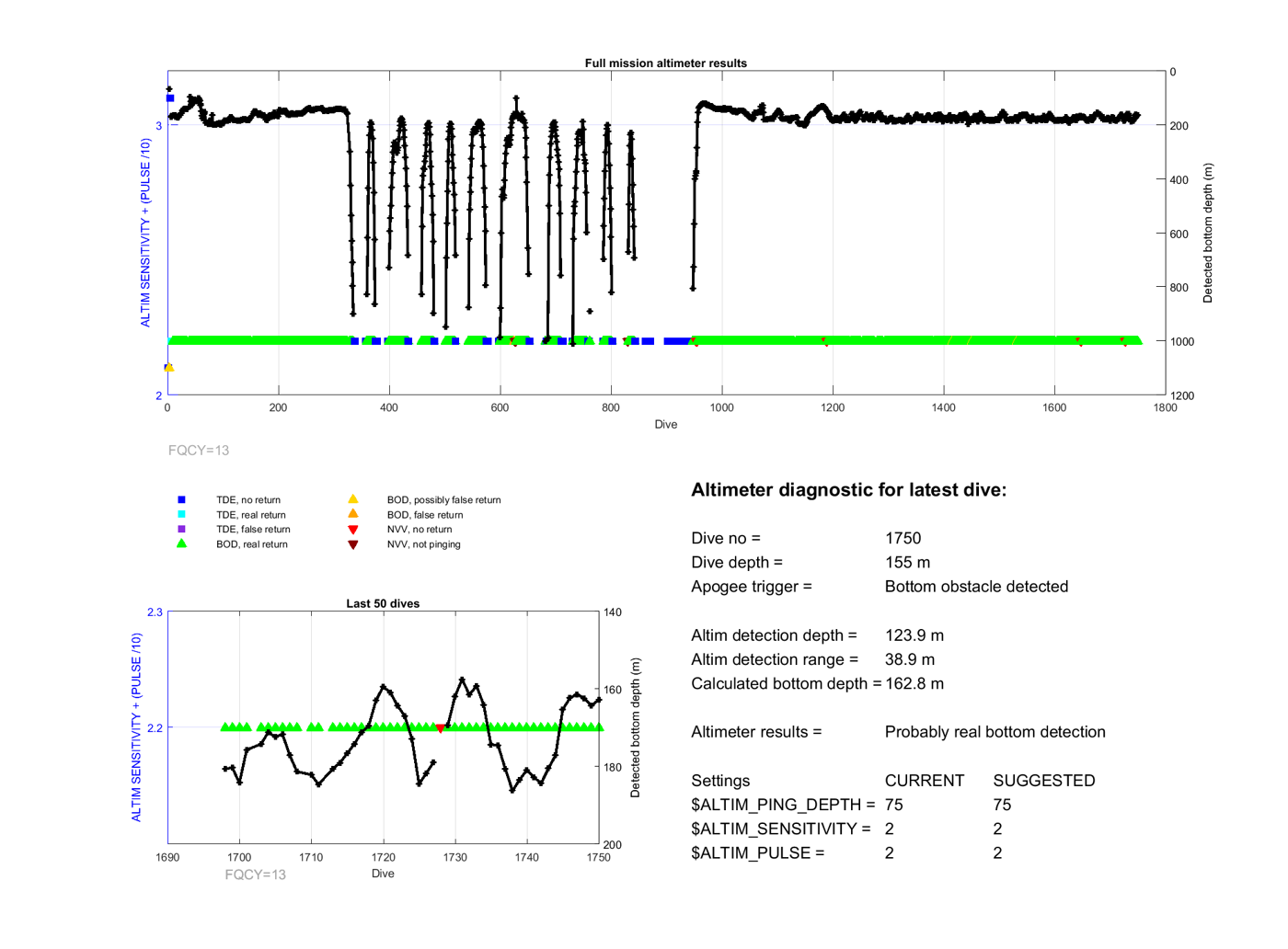The image size is (1288, 949).
Task: Click 'Full mission altimeter results' title
Action: pos(666,63)
